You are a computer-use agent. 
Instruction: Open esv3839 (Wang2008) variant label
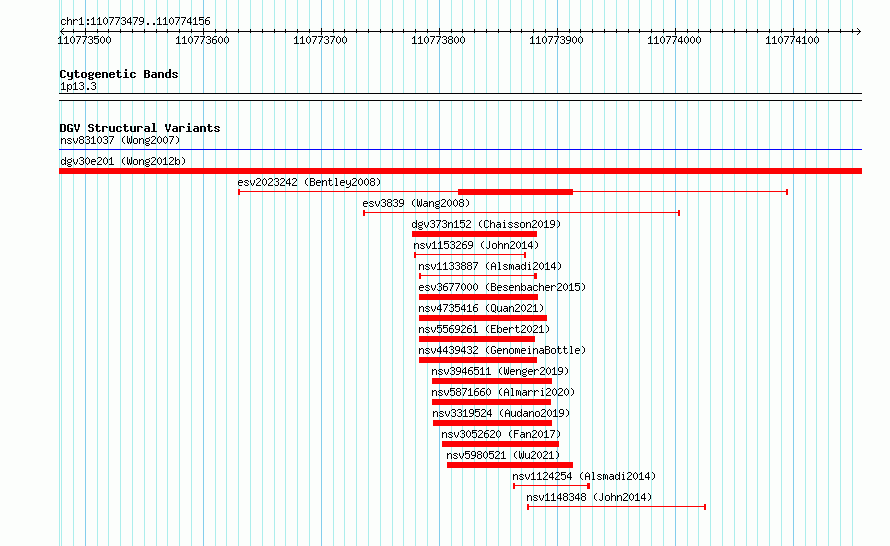point(416,203)
